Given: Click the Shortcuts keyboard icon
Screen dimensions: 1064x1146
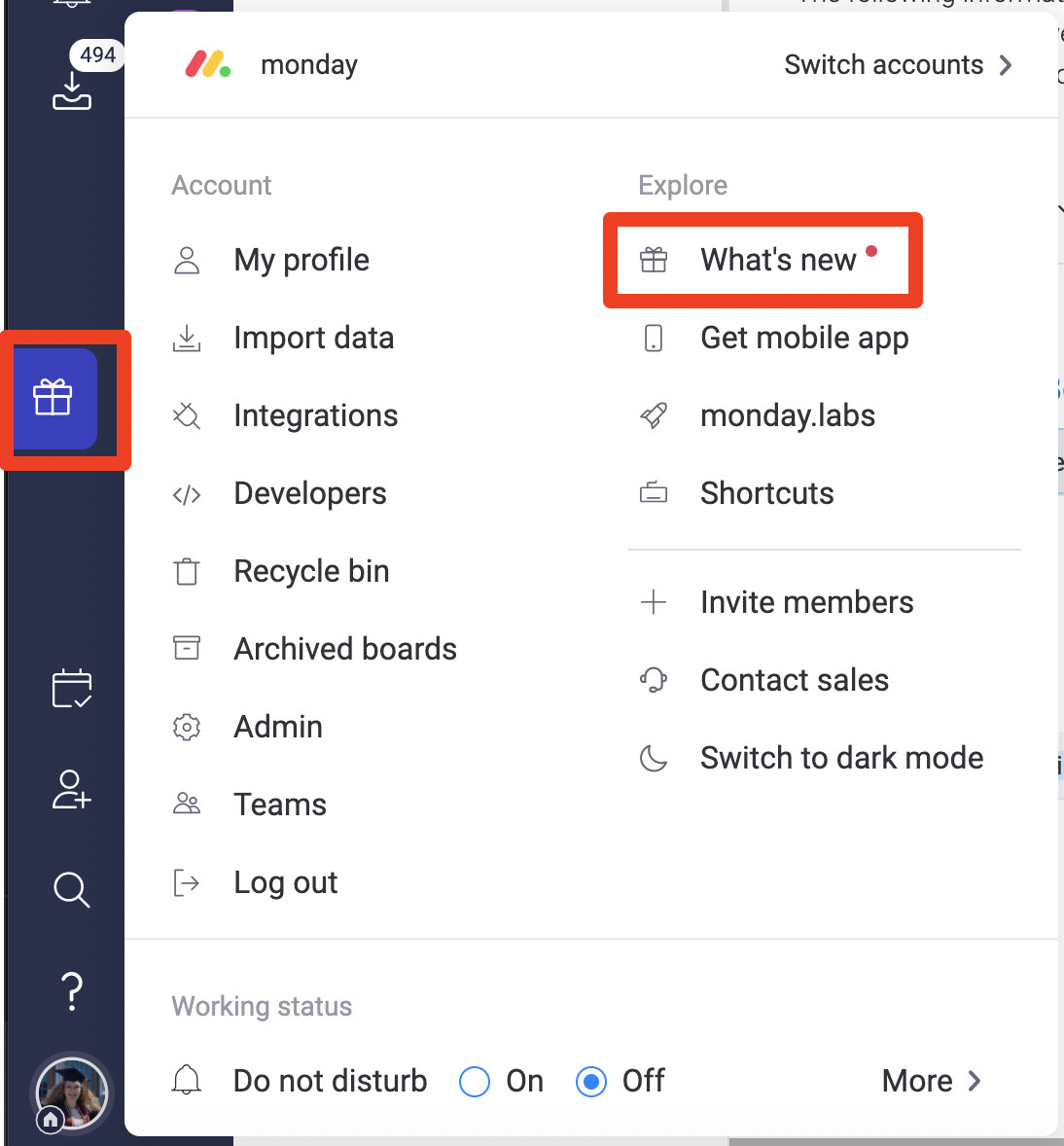Looking at the screenshot, I should click(x=654, y=492).
